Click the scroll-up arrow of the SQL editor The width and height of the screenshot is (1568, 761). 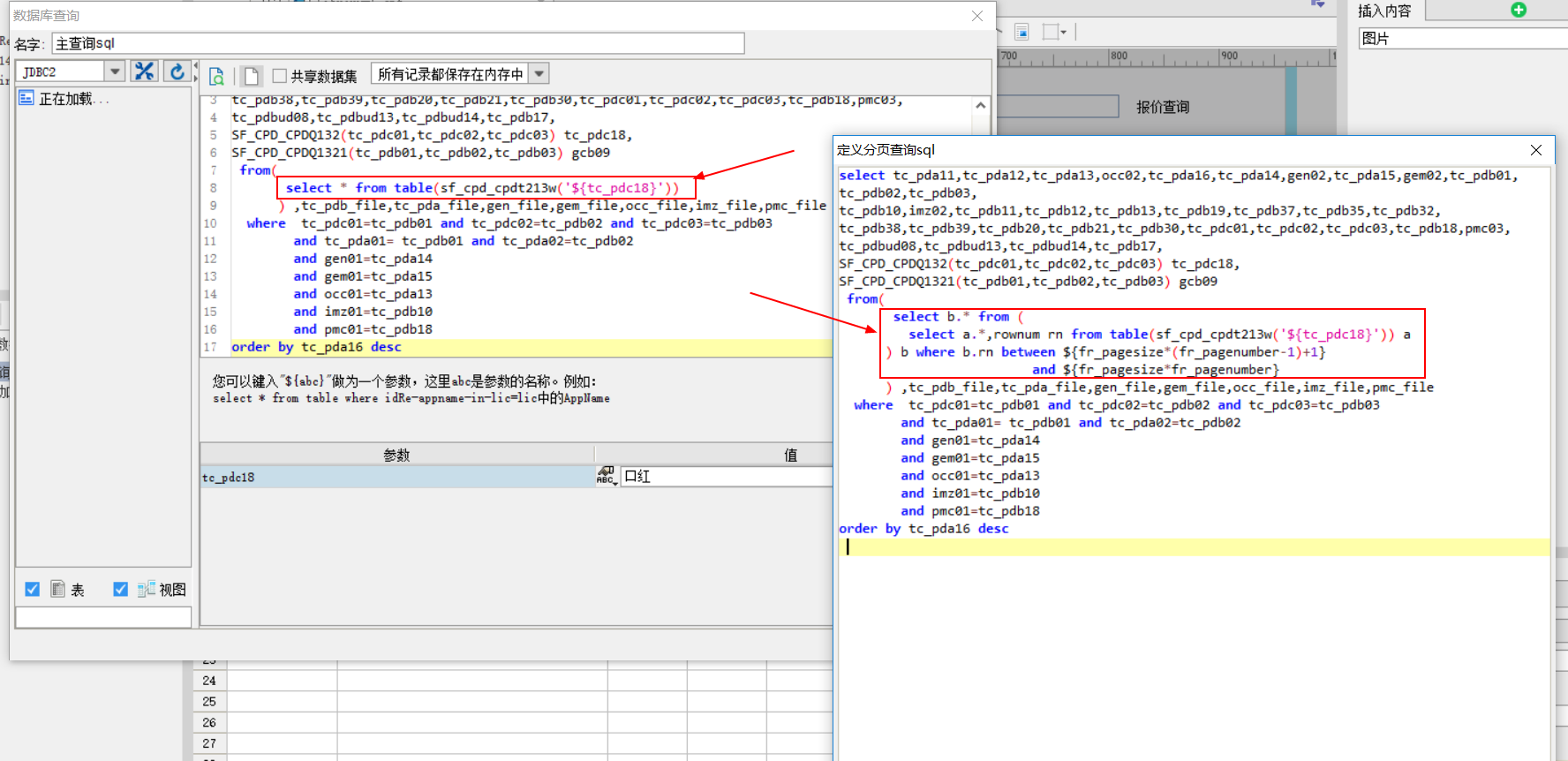point(981,105)
